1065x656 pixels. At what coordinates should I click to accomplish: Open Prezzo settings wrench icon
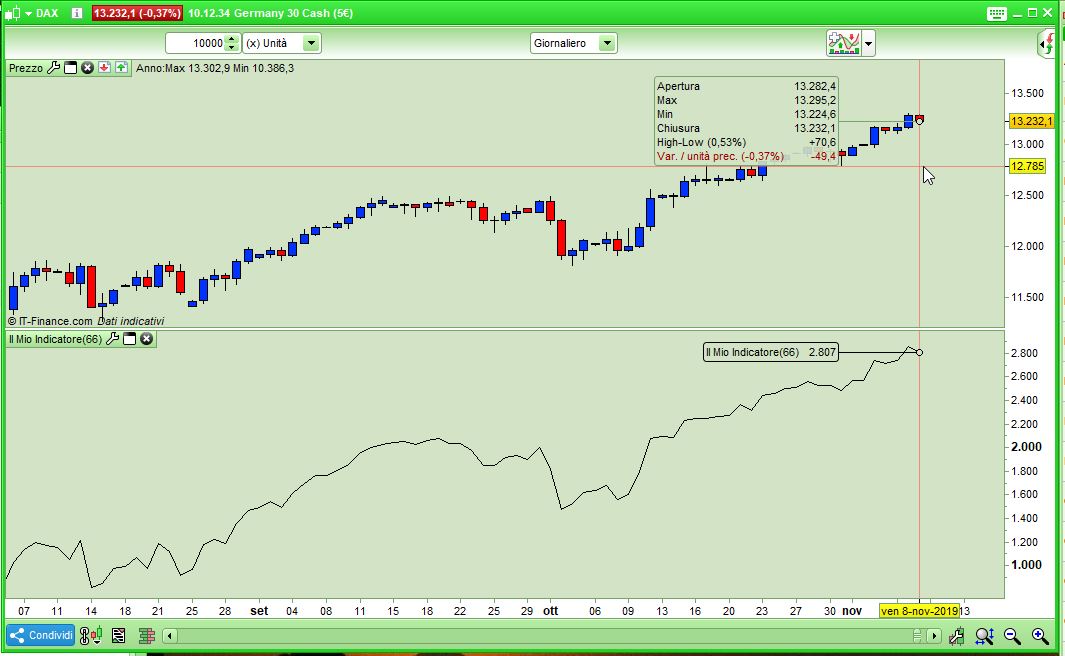click(54, 67)
